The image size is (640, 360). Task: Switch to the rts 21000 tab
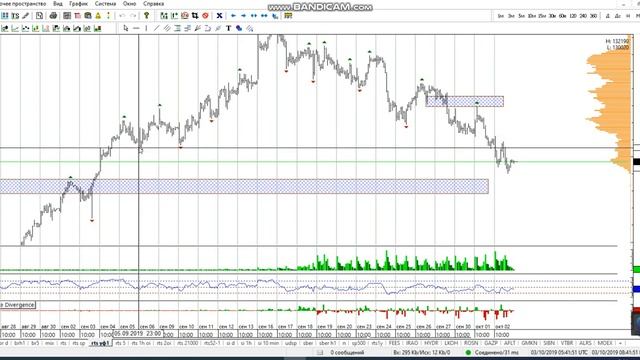point(187,343)
